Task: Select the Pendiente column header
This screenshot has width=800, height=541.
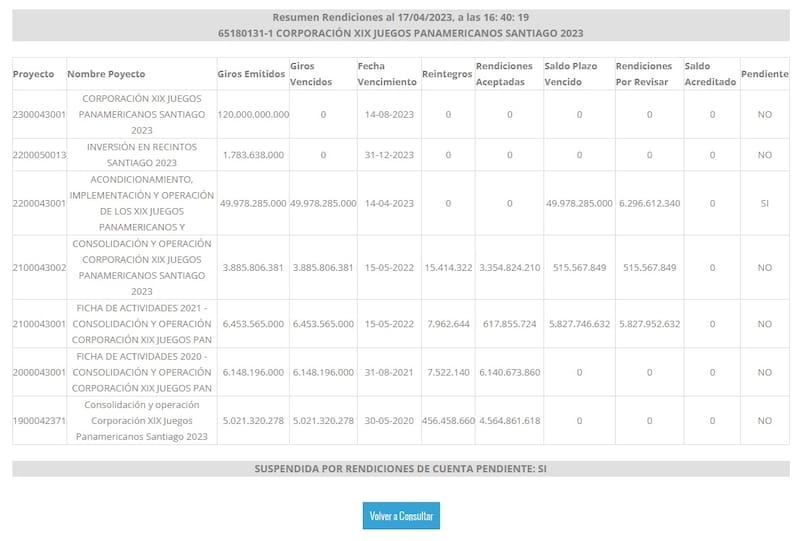Action: (765, 74)
